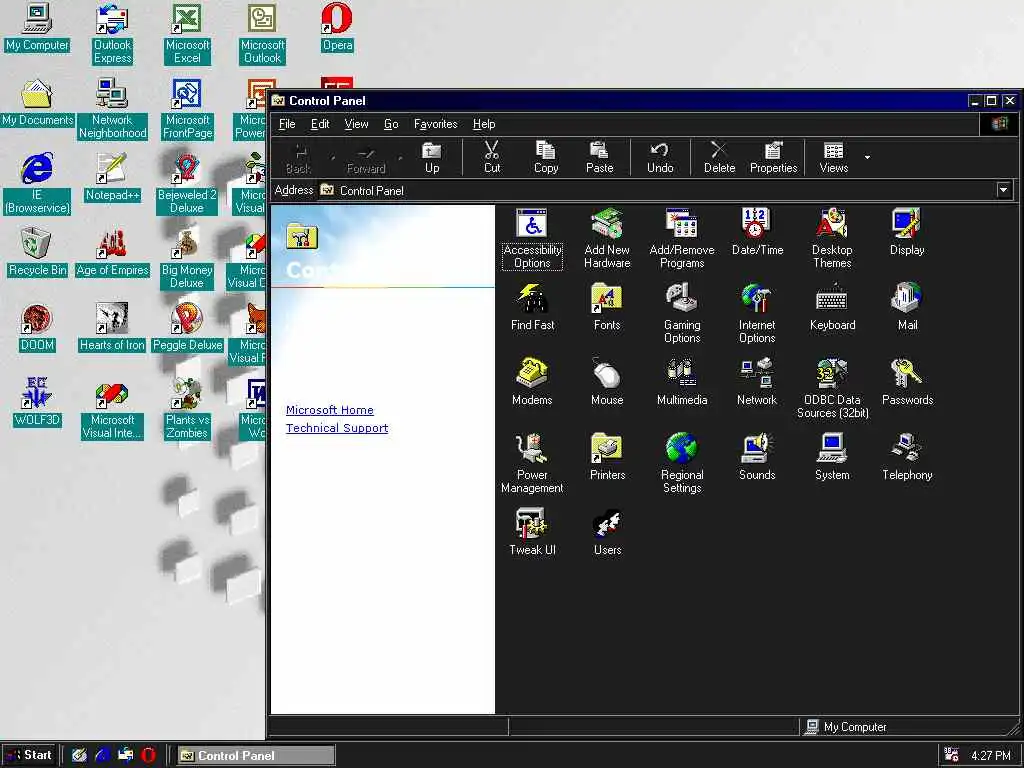Click the system tray clock
This screenshot has height=768, width=1024.
990,756
